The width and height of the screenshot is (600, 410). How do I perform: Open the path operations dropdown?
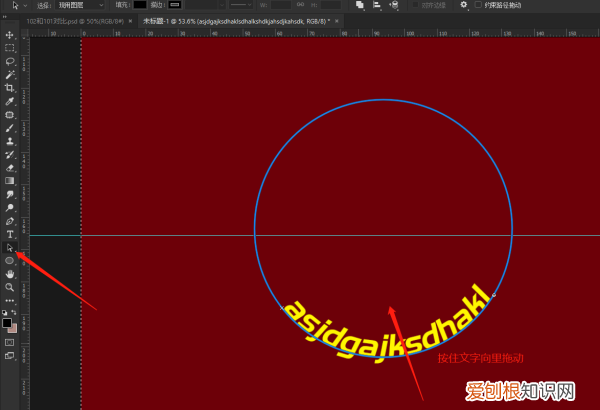(x=360, y=5)
